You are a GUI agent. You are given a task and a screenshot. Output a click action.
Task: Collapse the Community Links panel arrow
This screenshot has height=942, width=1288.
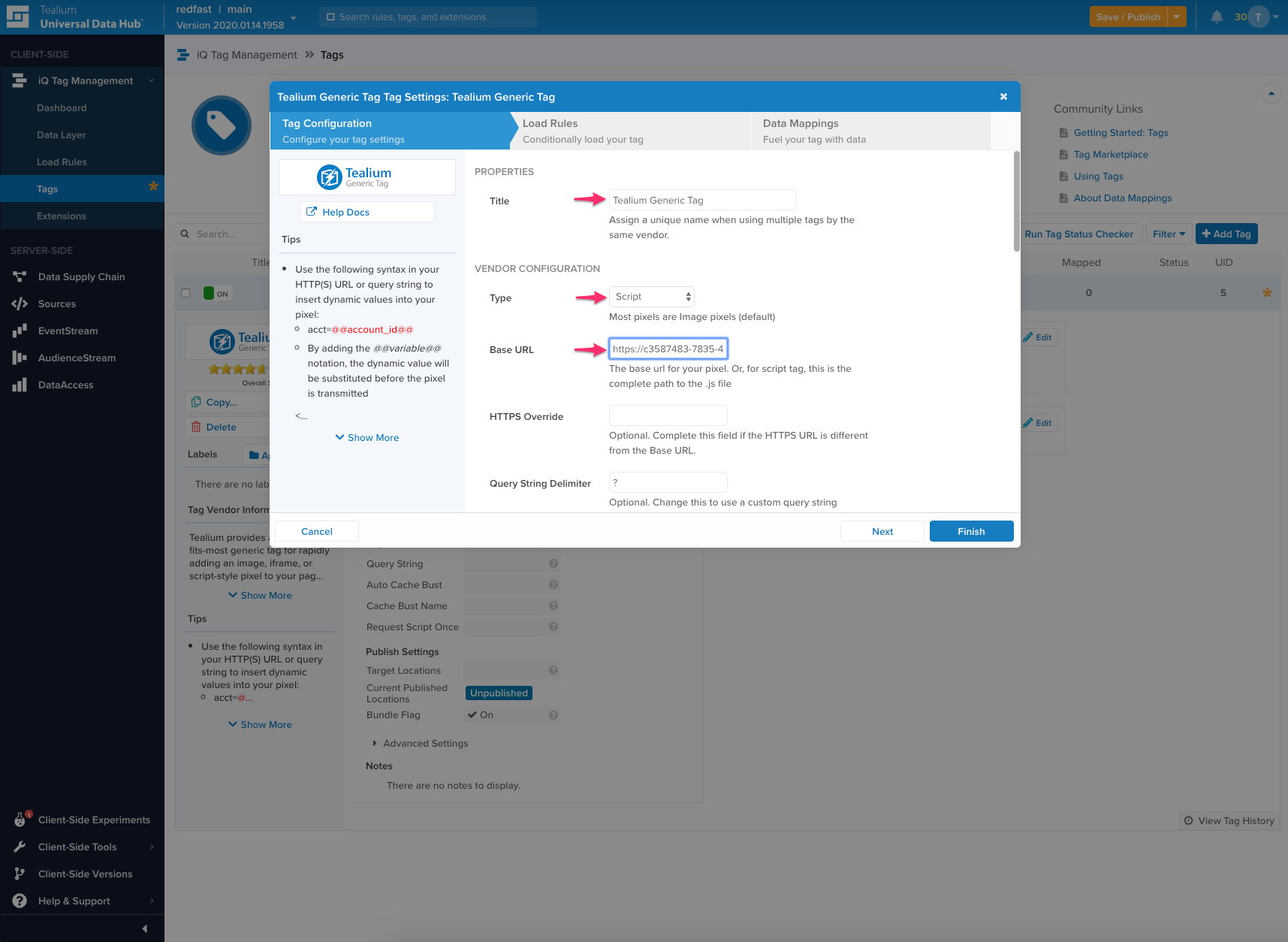coord(1271,94)
